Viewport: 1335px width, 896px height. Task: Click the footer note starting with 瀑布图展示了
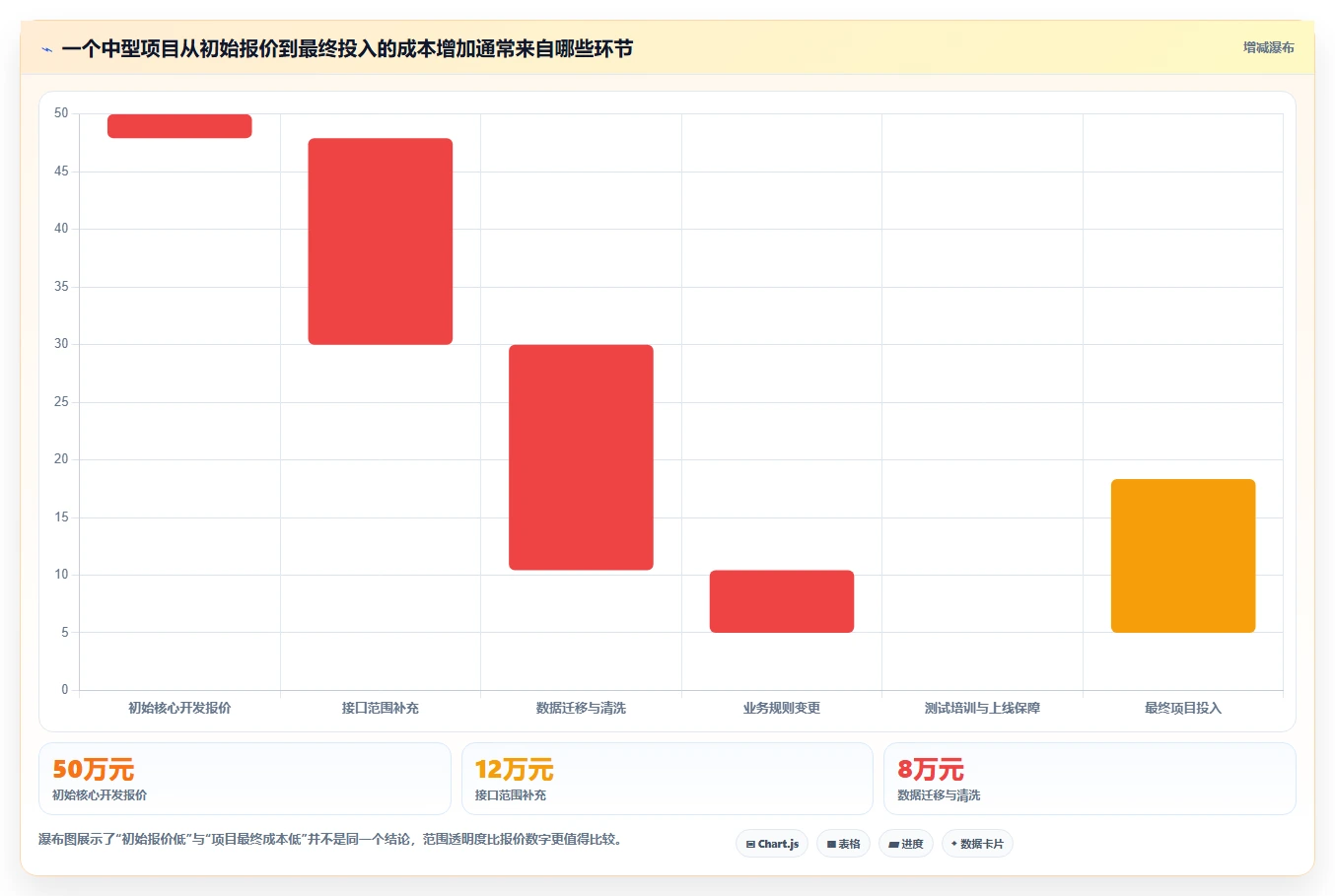click(x=330, y=840)
